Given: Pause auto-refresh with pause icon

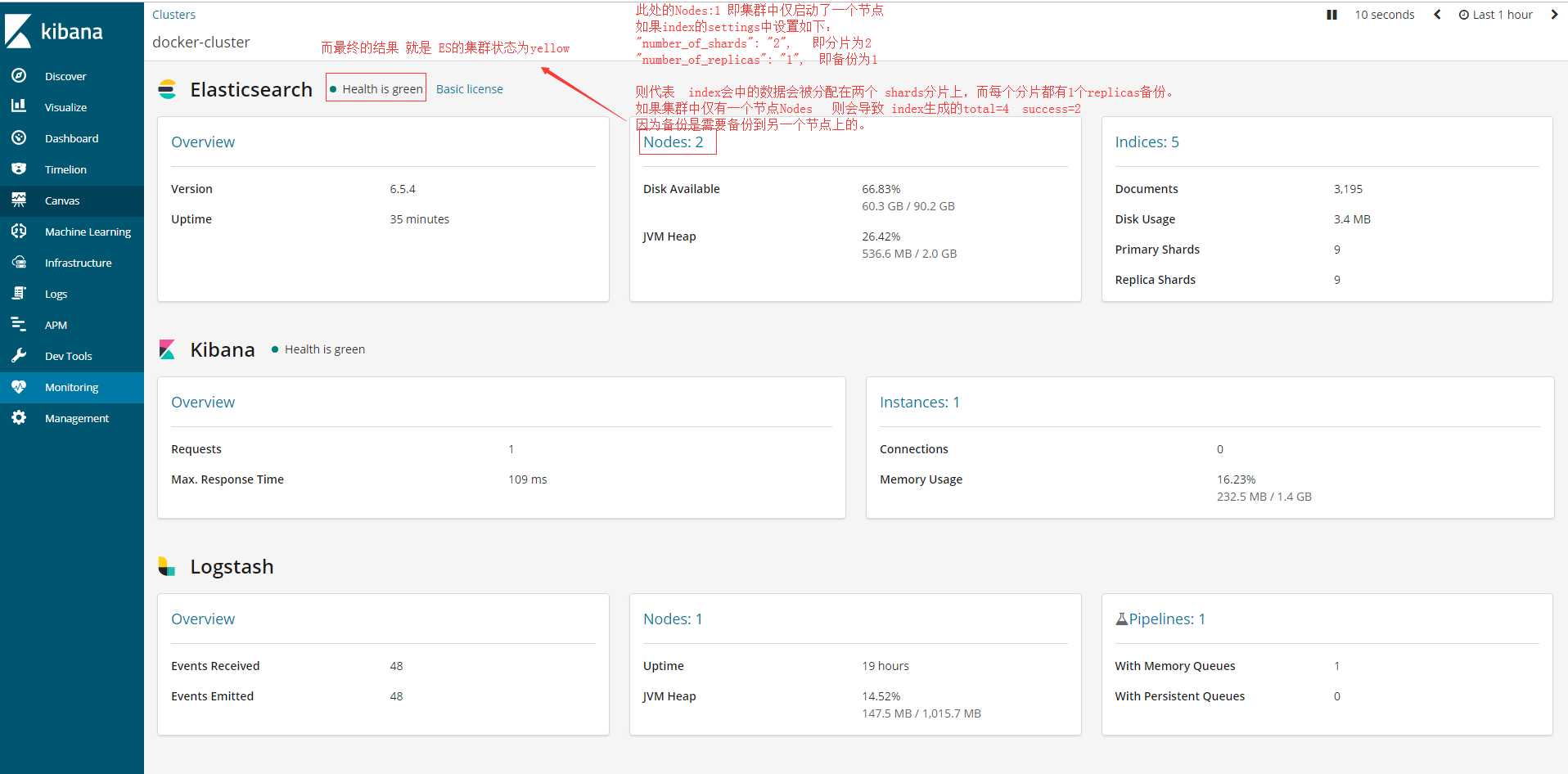Looking at the screenshot, I should [x=1331, y=15].
